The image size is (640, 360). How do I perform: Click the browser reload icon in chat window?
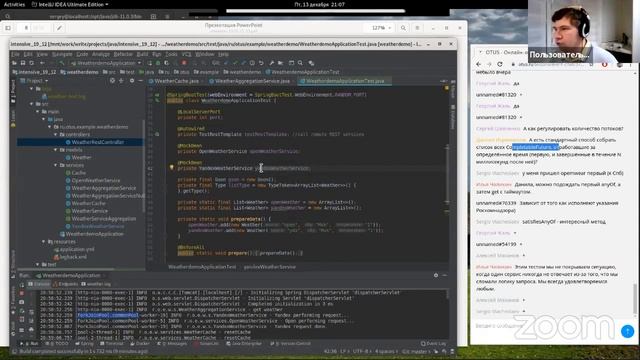point(500,64)
